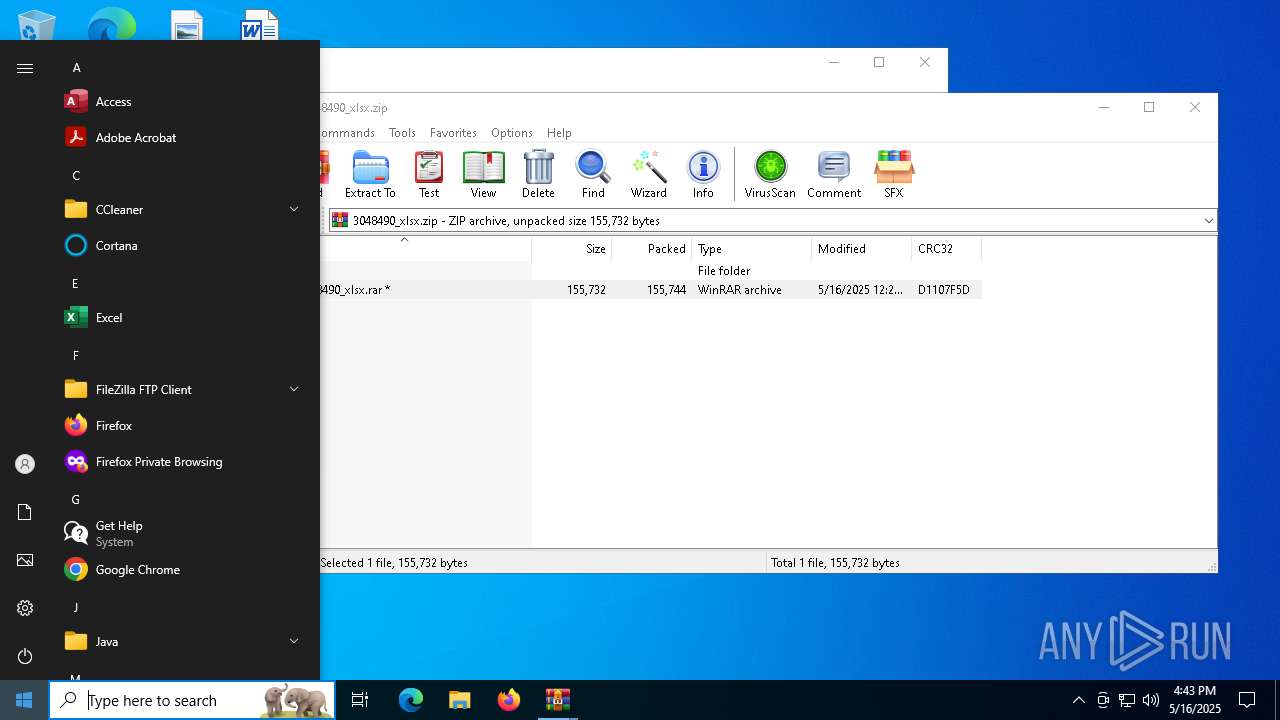The width and height of the screenshot is (1280, 720).
Task: Click WinRAR icon in the taskbar
Action: click(x=557, y=700)
